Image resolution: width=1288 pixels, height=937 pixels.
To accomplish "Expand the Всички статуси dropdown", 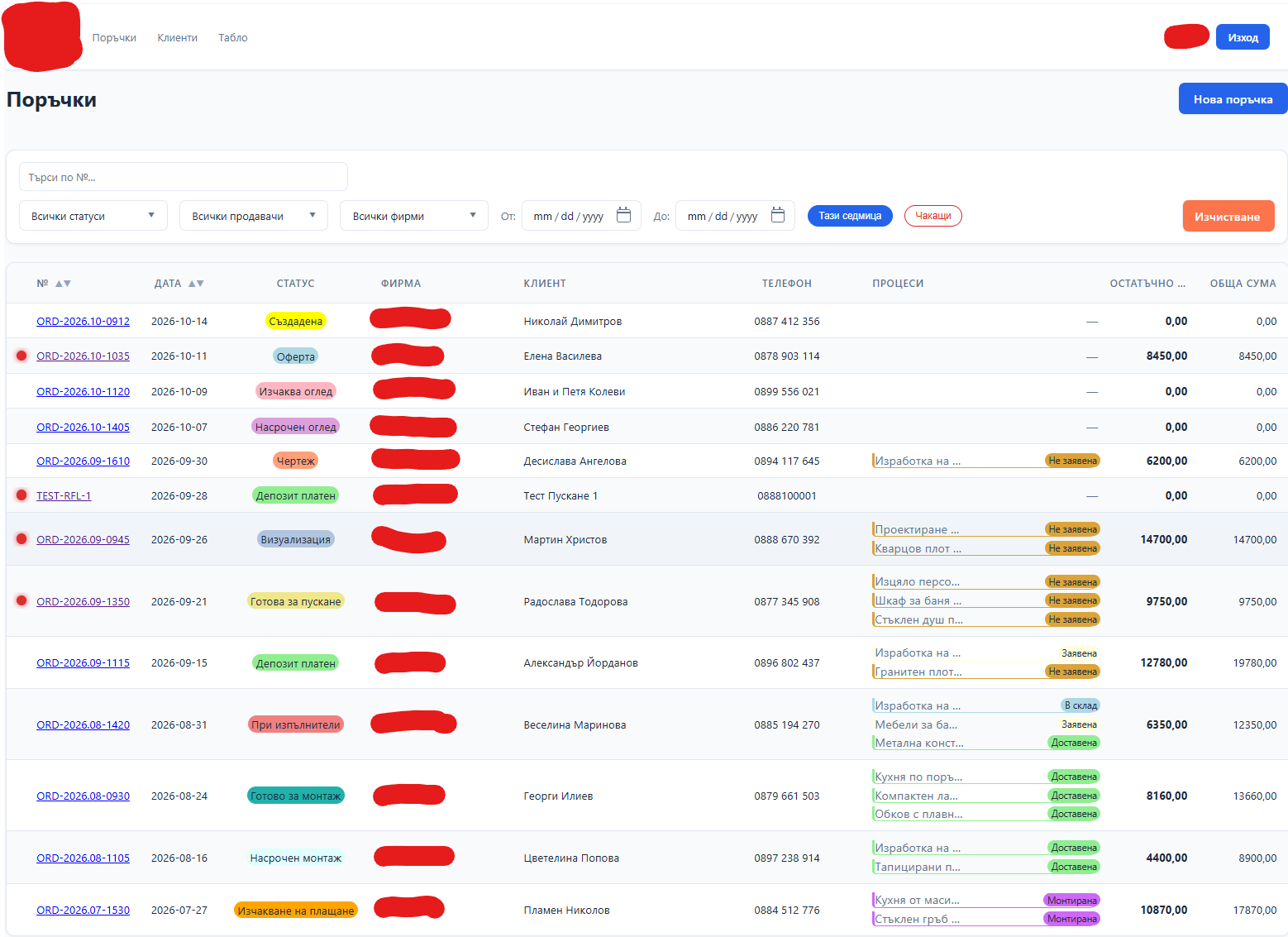I will (93, 216).
